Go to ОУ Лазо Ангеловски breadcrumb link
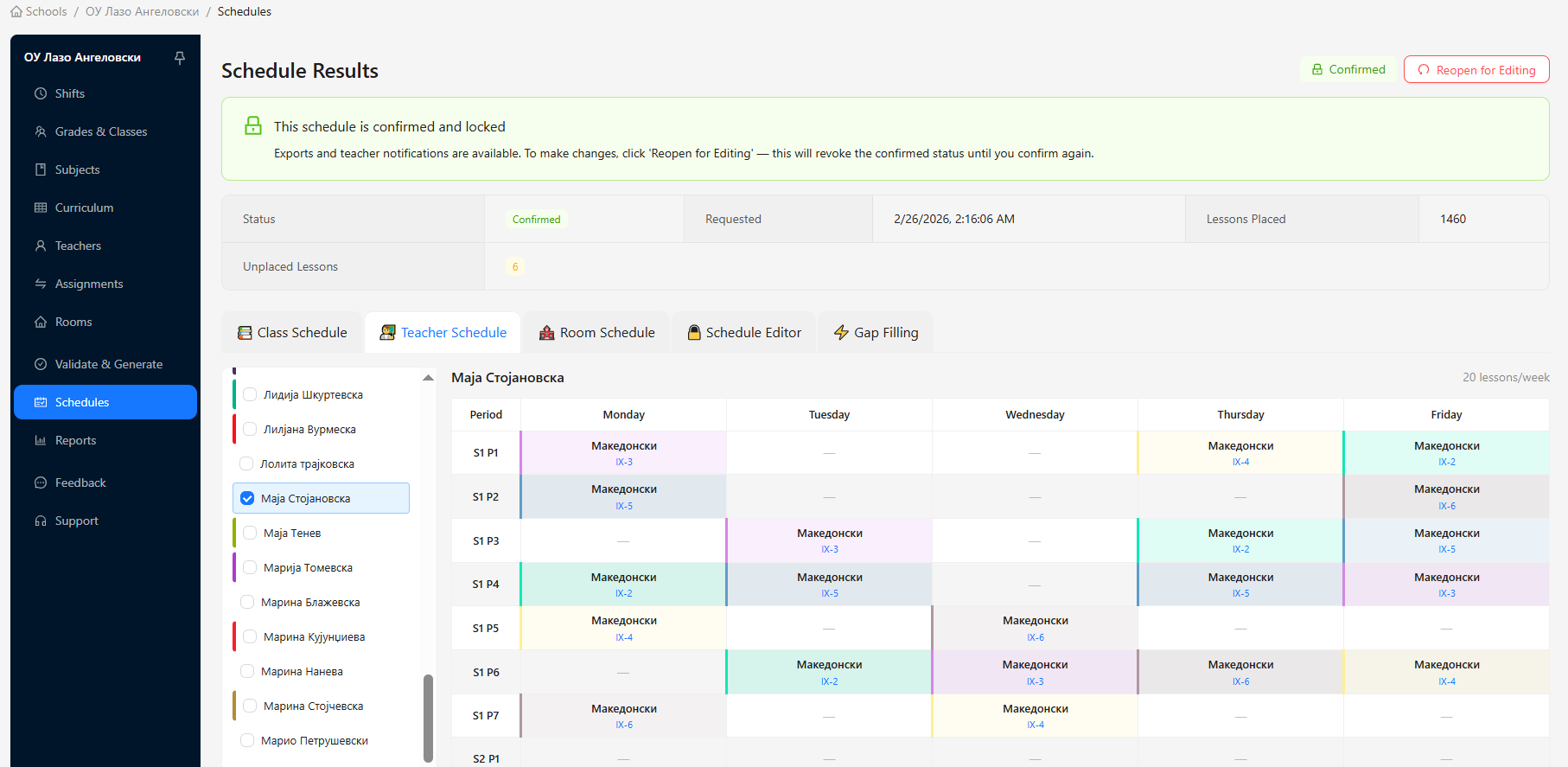The width and height of the screenshot is (1568, 767). click(142, 11)
